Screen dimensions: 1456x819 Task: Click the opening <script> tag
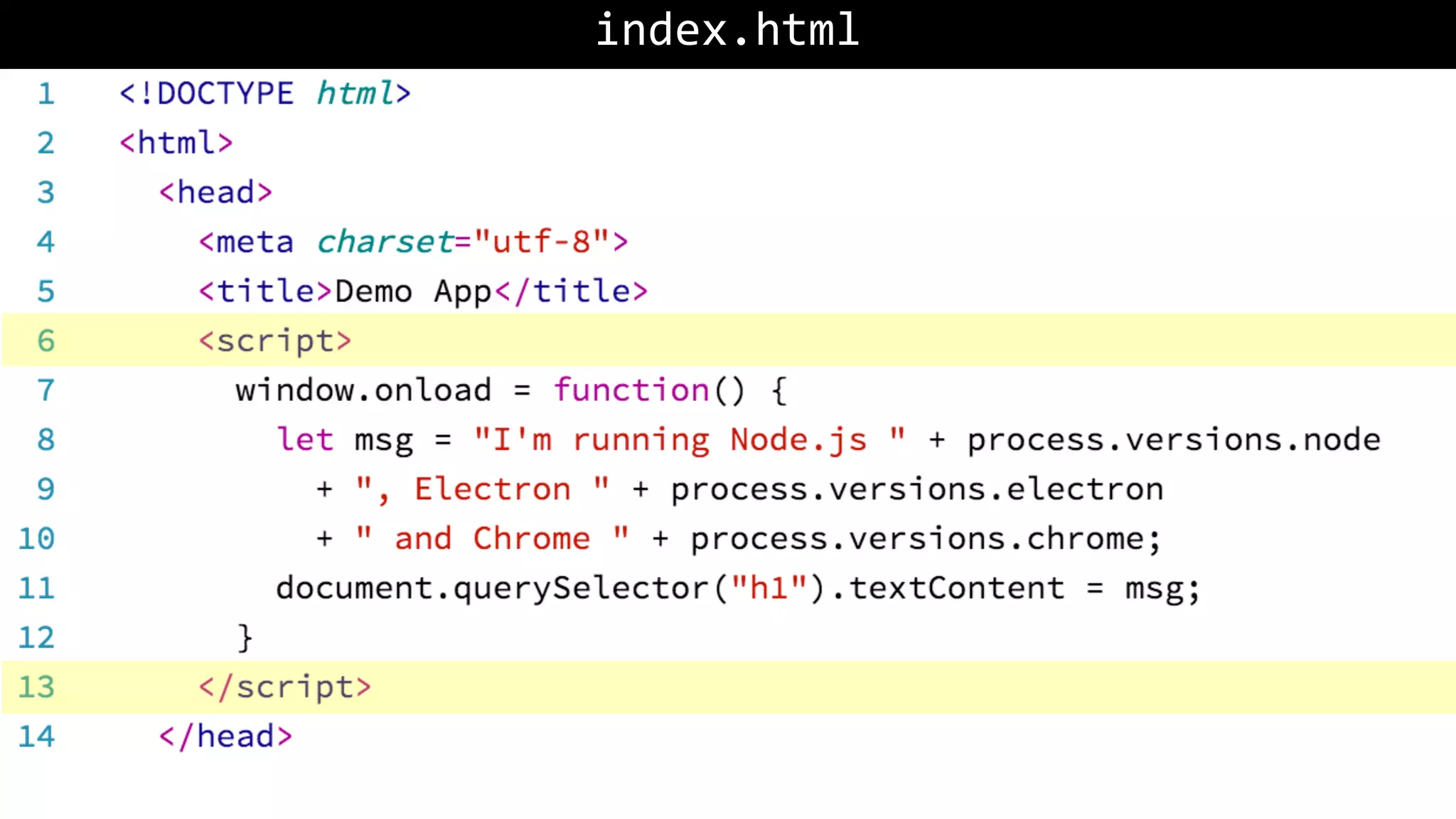(275, 341)
